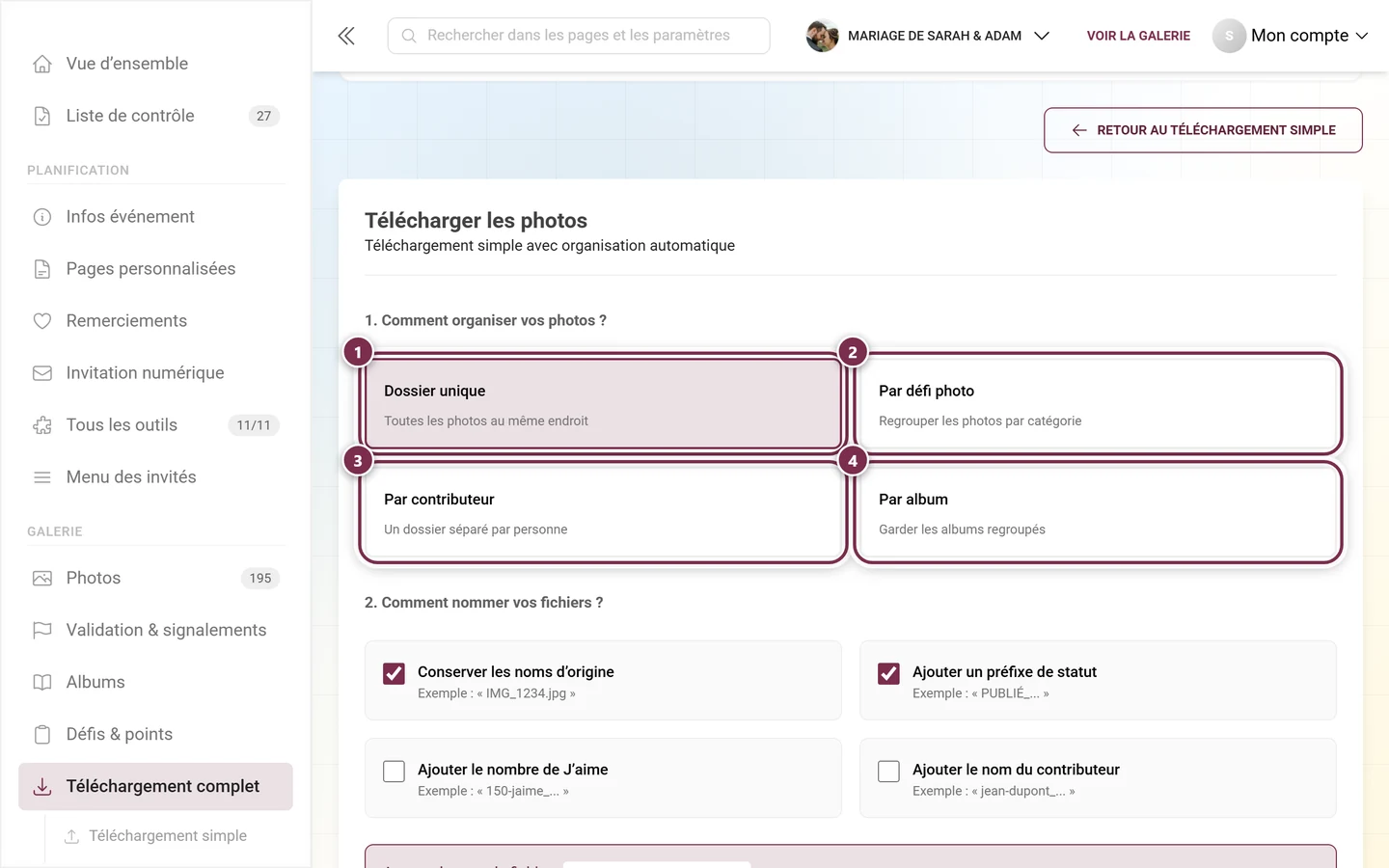Check Ajouter le nom du contributeur

(888, 772)
